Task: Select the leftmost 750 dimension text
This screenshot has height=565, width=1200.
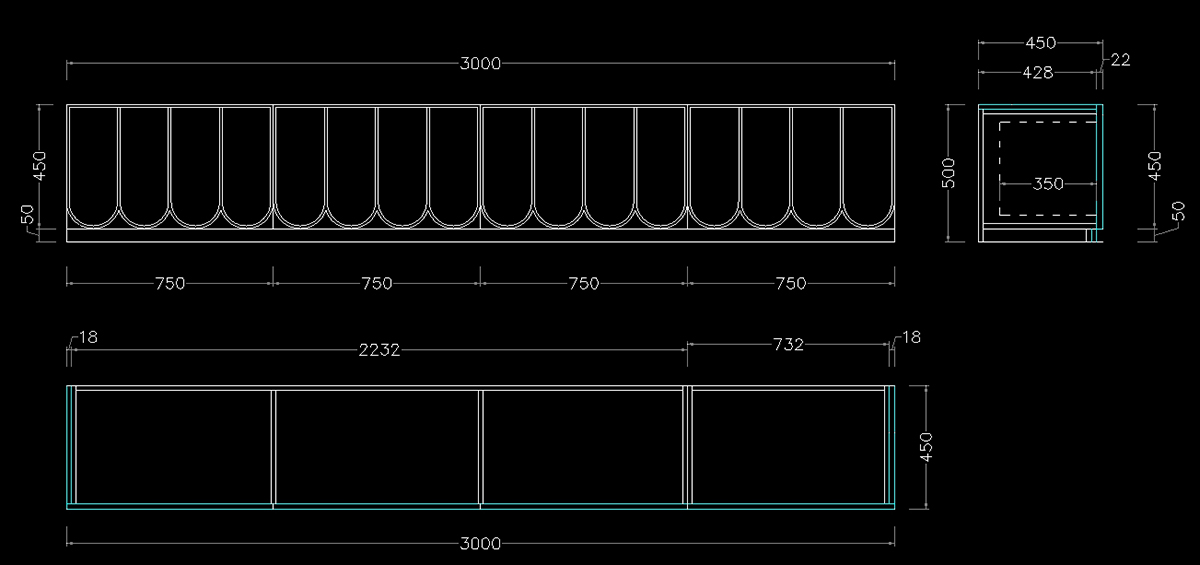Action: 170,284
